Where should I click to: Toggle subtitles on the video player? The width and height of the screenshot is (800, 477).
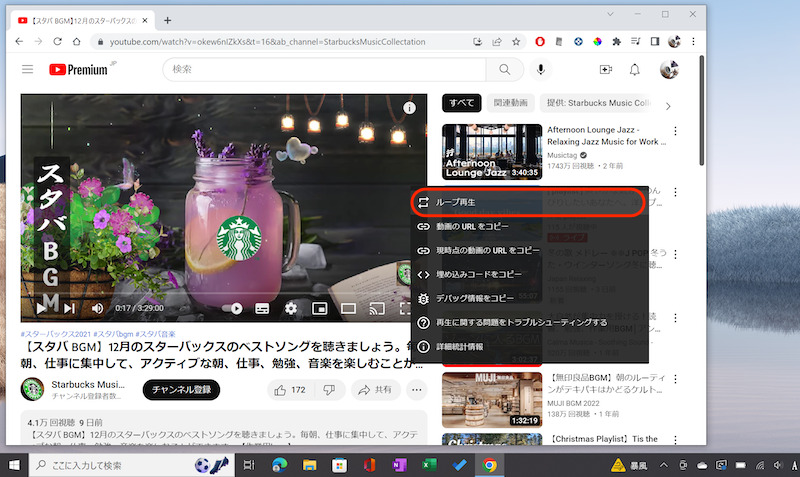(262, 308)
